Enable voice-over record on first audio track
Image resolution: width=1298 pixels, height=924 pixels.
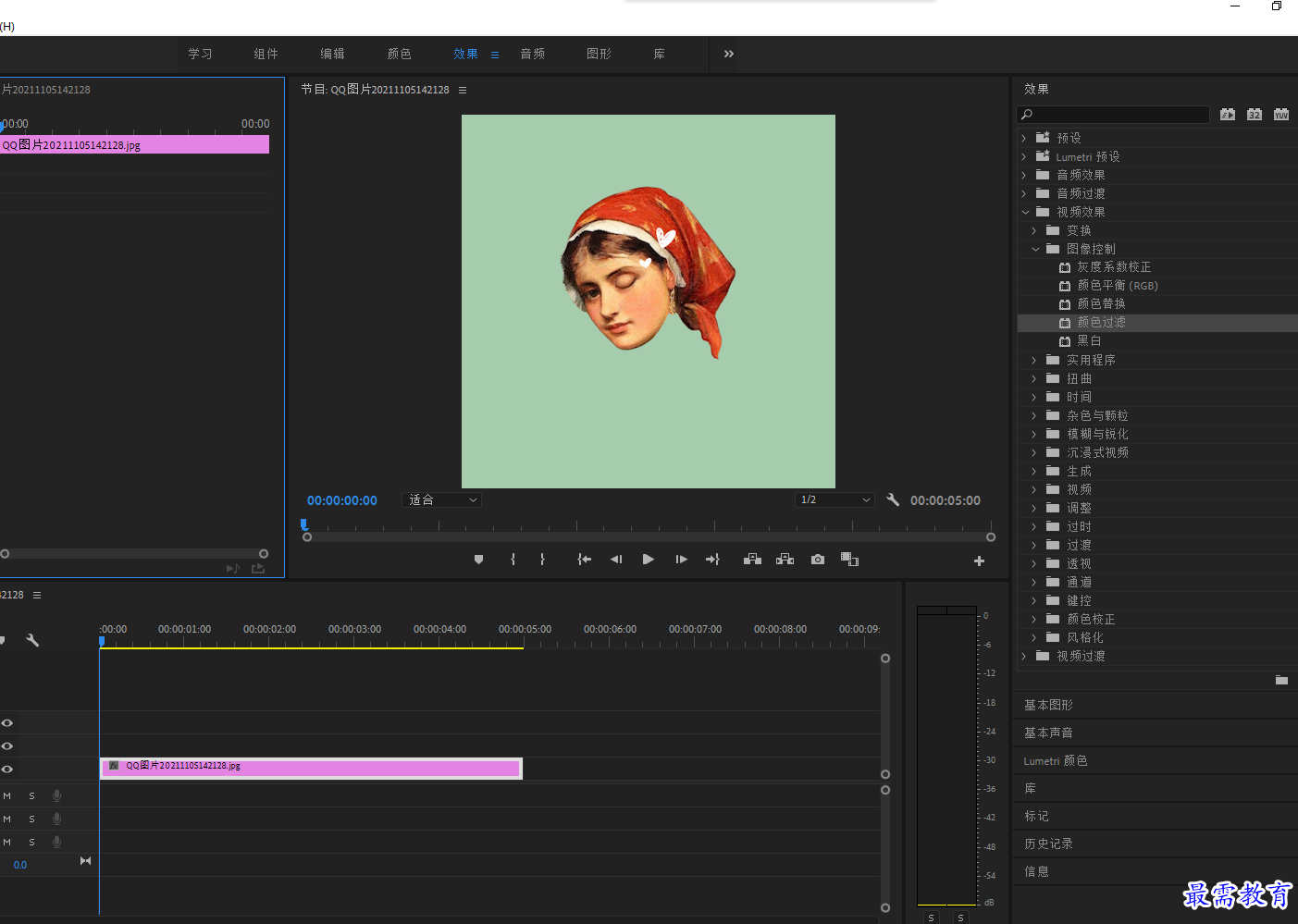click(57, 795)
